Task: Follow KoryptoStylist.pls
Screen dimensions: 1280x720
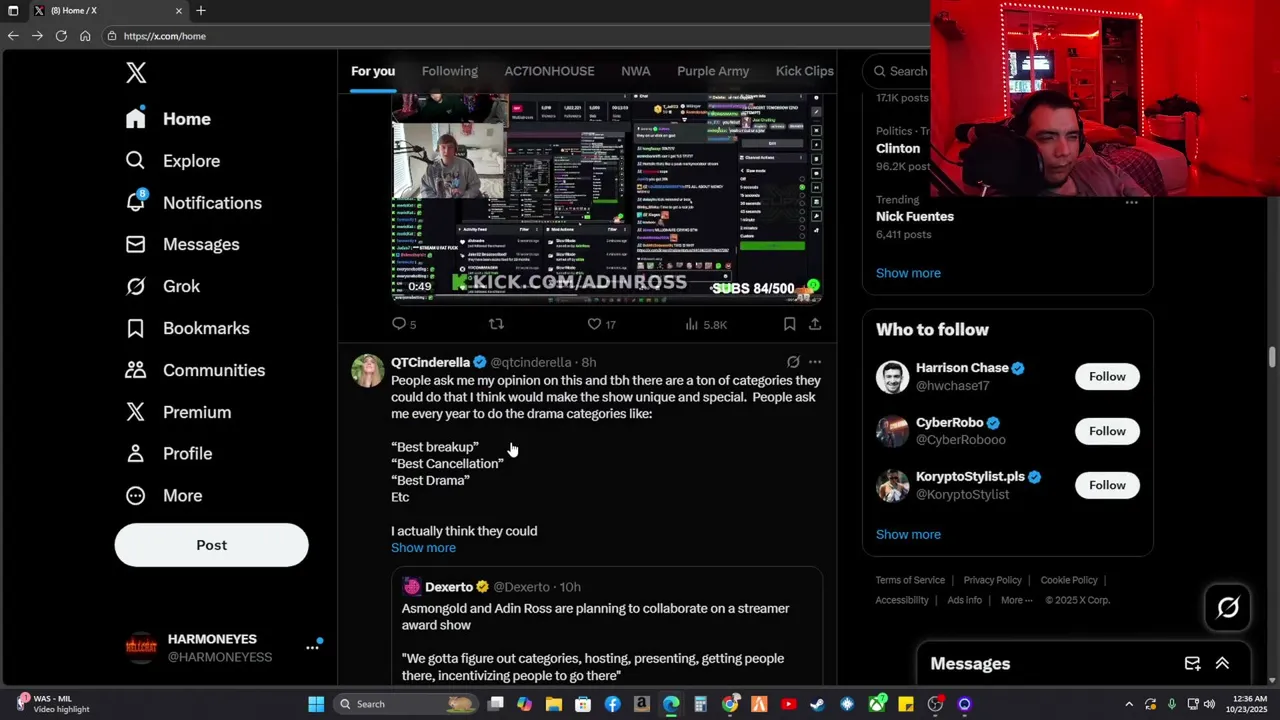Action: pos(1107,485)
